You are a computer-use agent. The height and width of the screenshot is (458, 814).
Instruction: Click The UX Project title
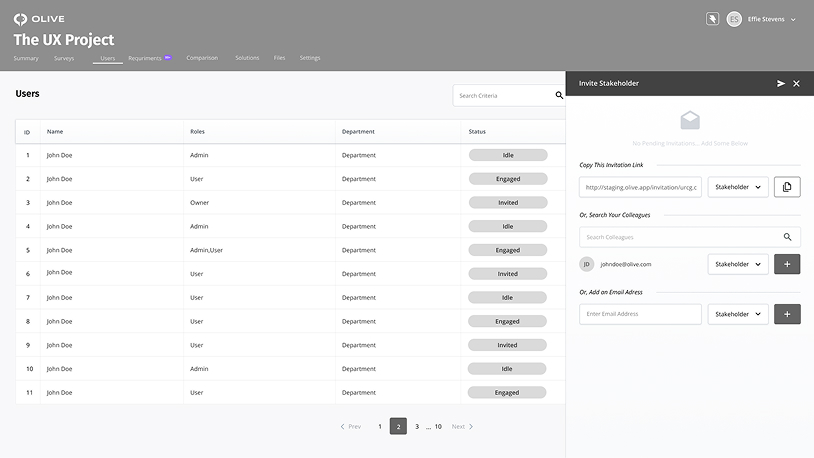64,39
